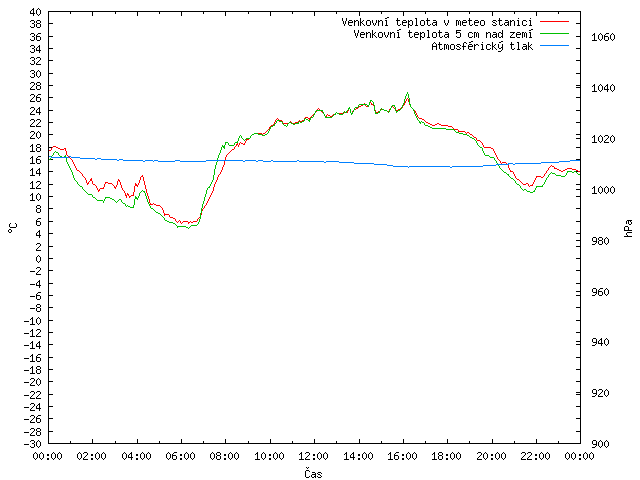Click the 14:00 time axis label
640x480 pixels.
click(358, 456)
